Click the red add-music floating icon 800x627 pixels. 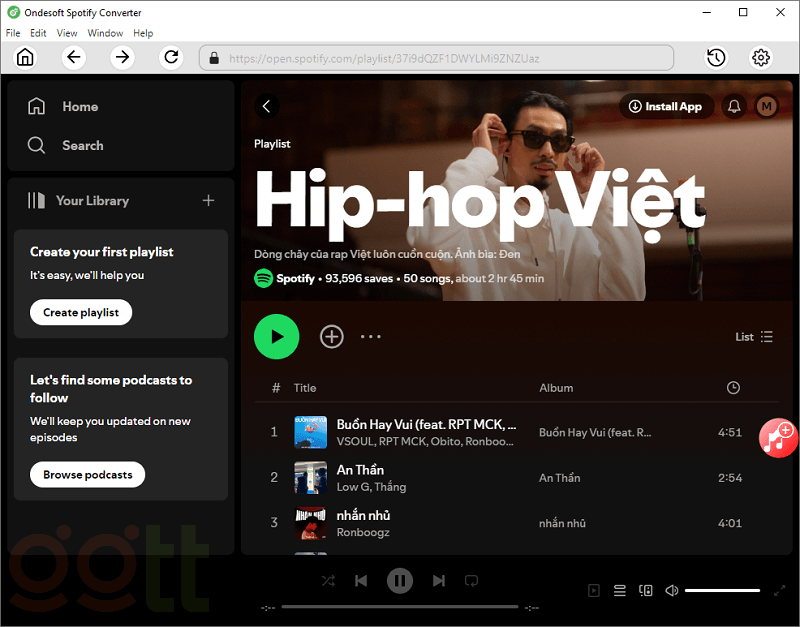coord(777,437)
